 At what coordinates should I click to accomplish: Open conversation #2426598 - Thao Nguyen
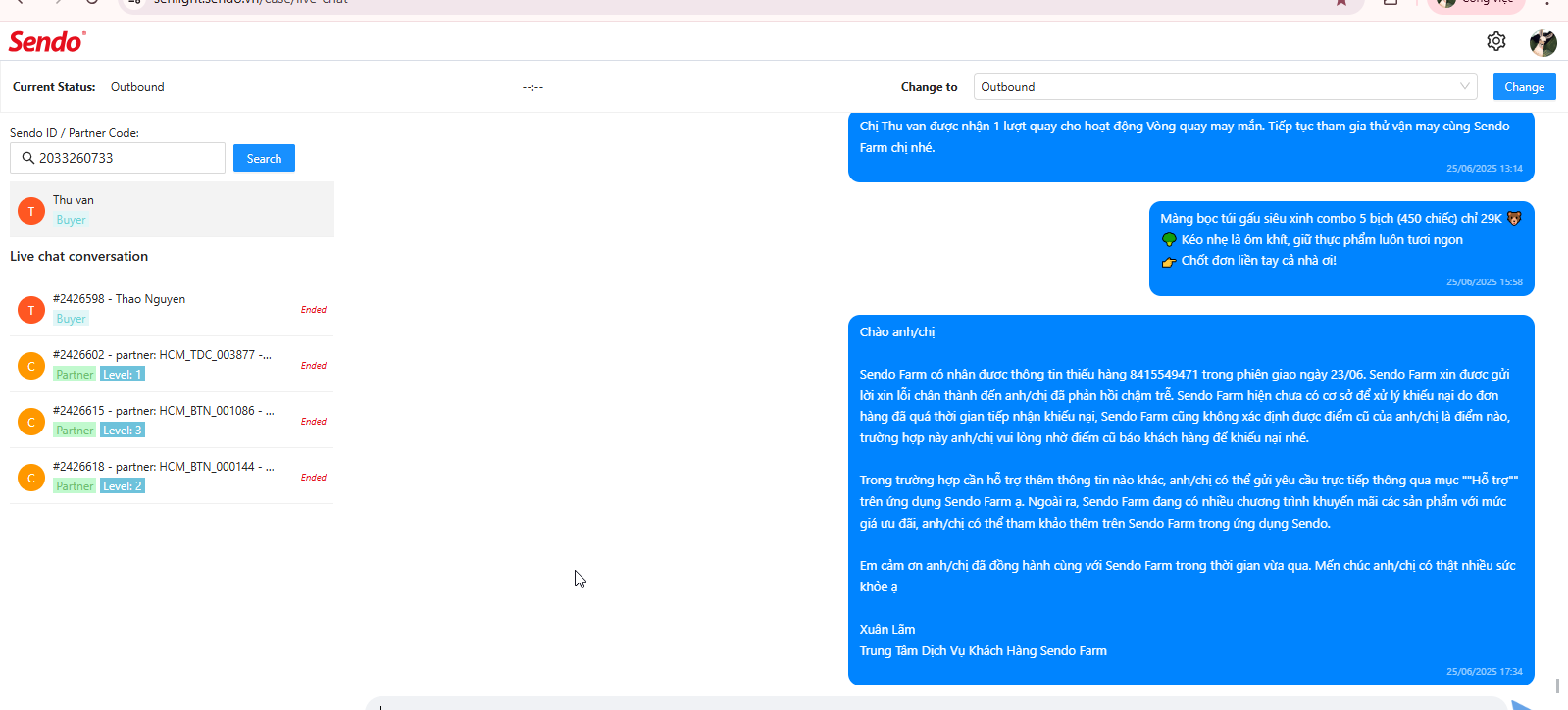172,309
